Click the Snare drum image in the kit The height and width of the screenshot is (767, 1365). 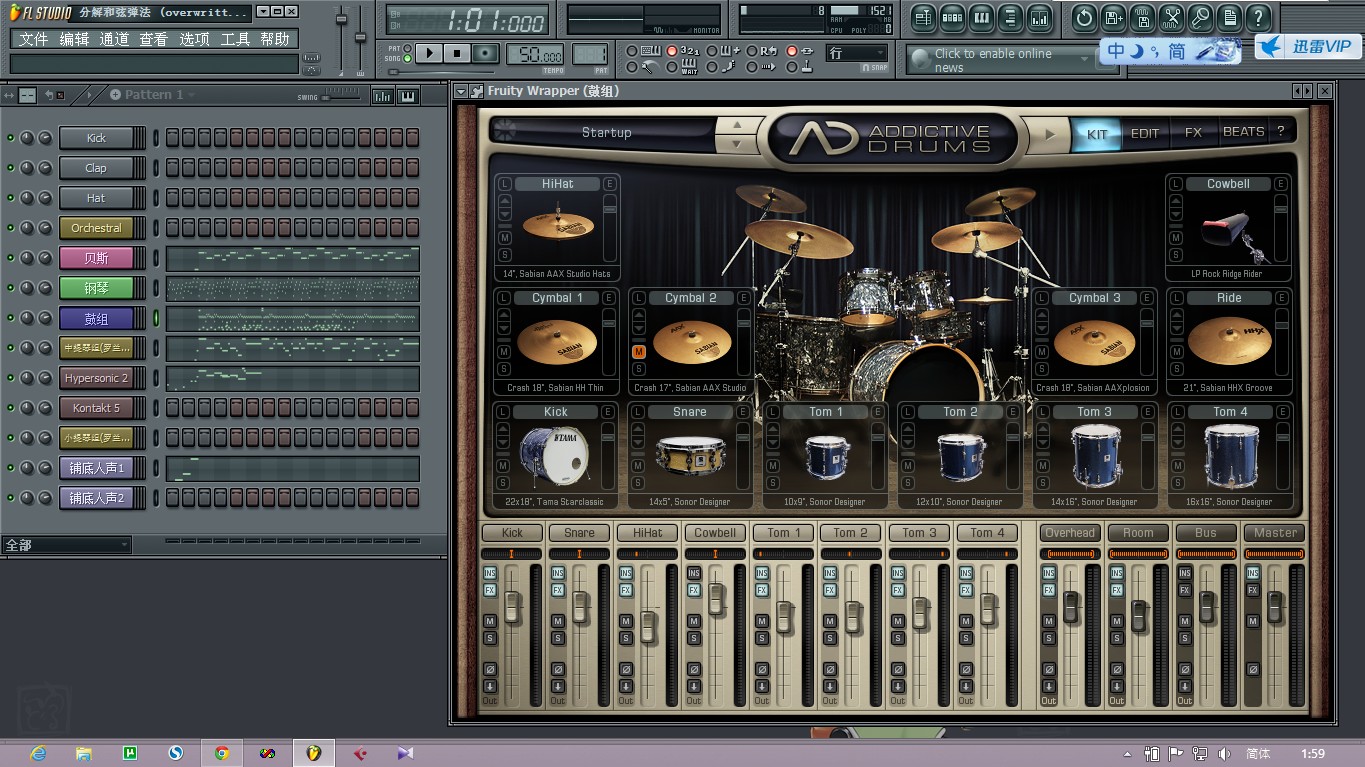tap(690, 455)
